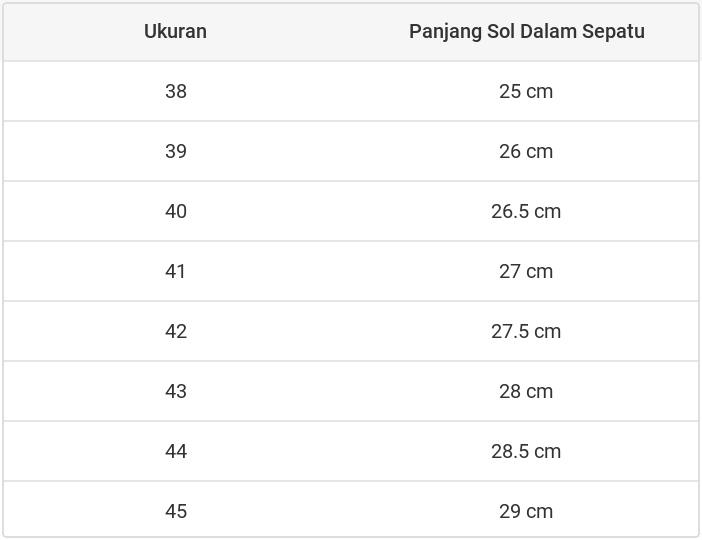Image resolution: width=702 pixels, height=540 pixels.
Task: Select the size 44 cell
Action: coord(176,451)
